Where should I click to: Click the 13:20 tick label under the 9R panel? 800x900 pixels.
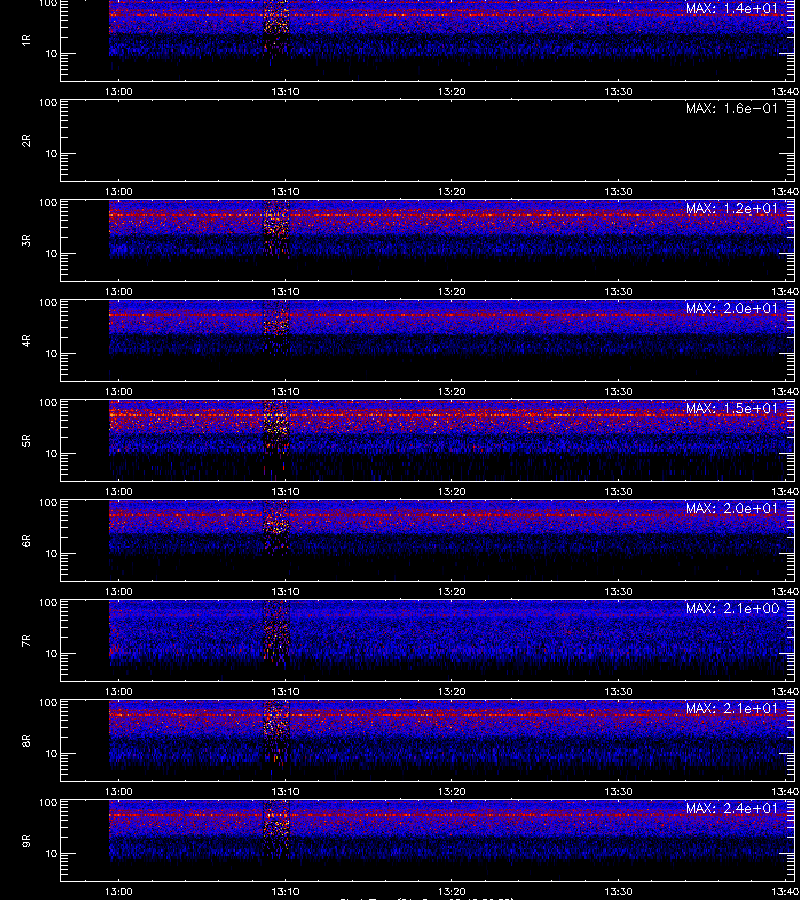tap(452, 891)
